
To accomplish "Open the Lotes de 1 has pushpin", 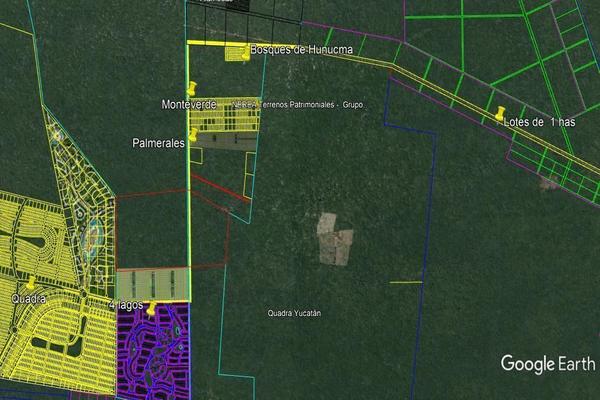I will [x=499, y=114].
